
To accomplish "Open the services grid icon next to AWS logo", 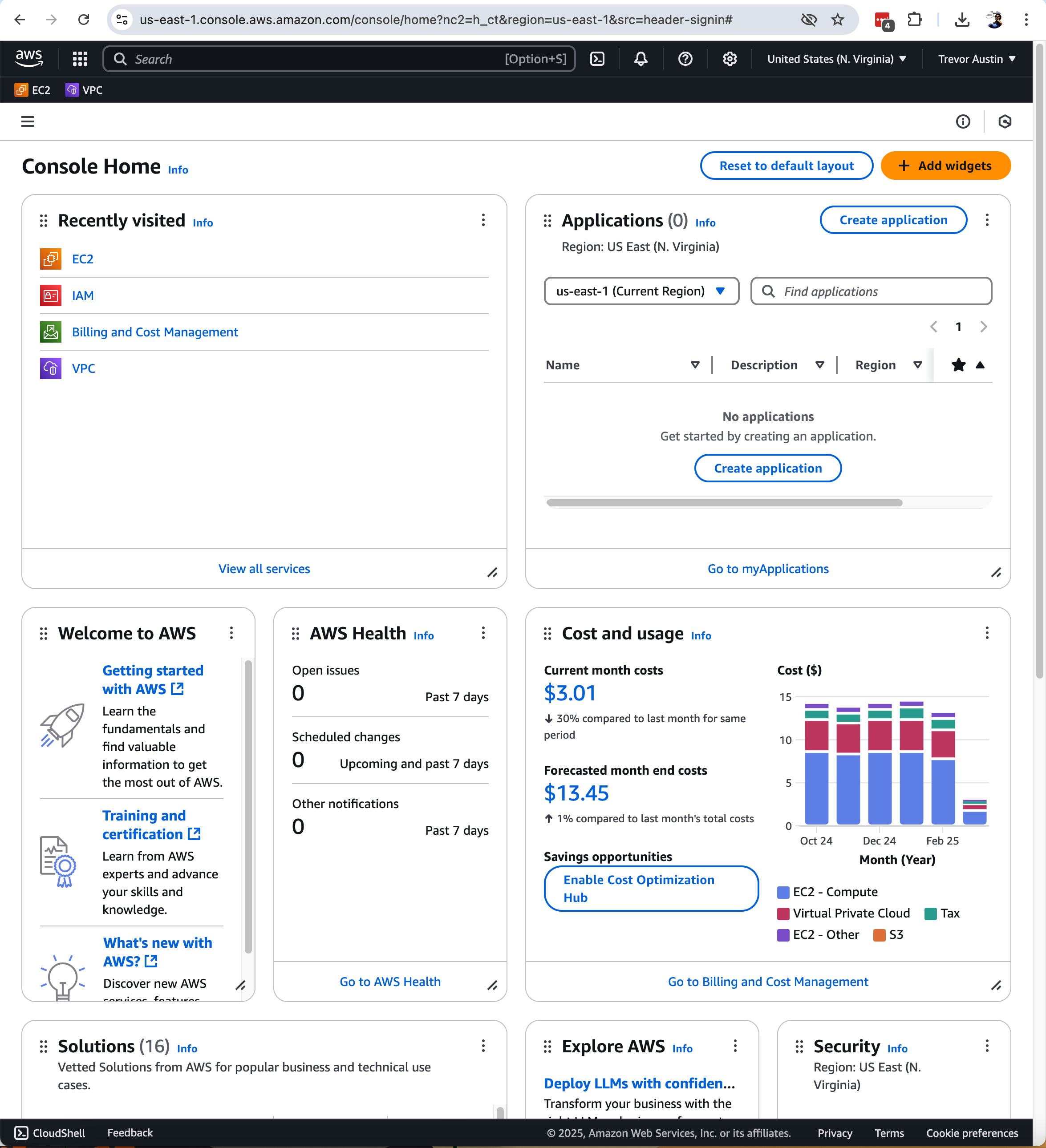I will (80, 59).
